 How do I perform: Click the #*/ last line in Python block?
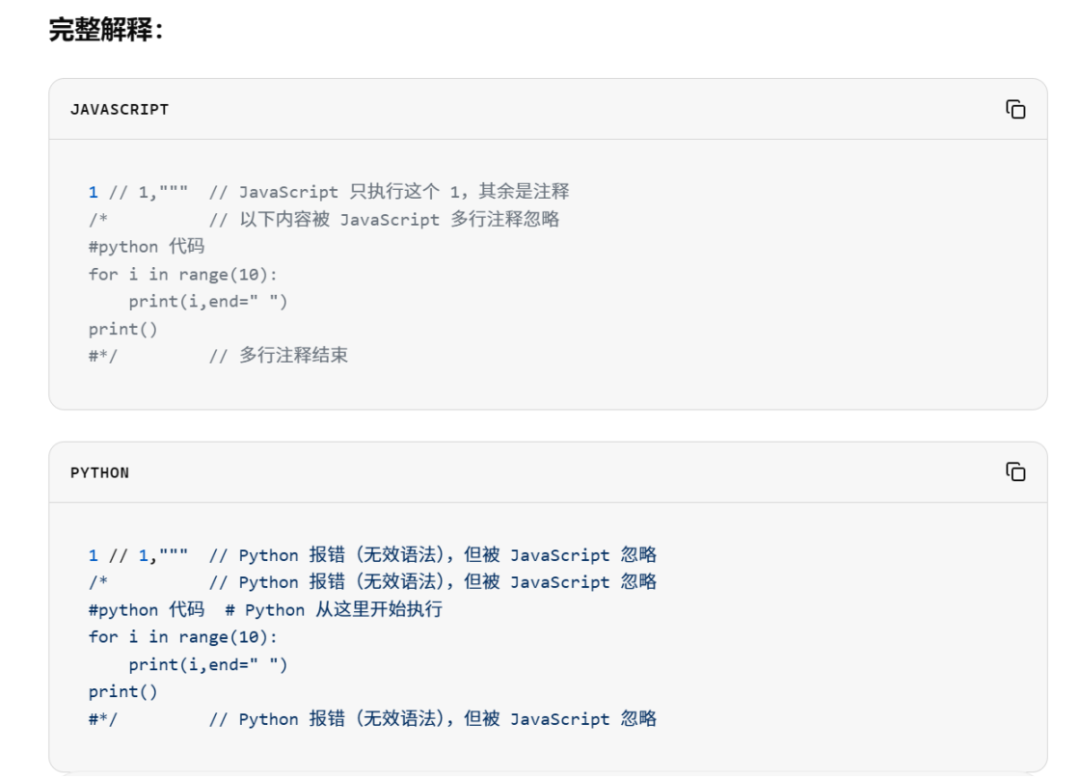[372, 719]
